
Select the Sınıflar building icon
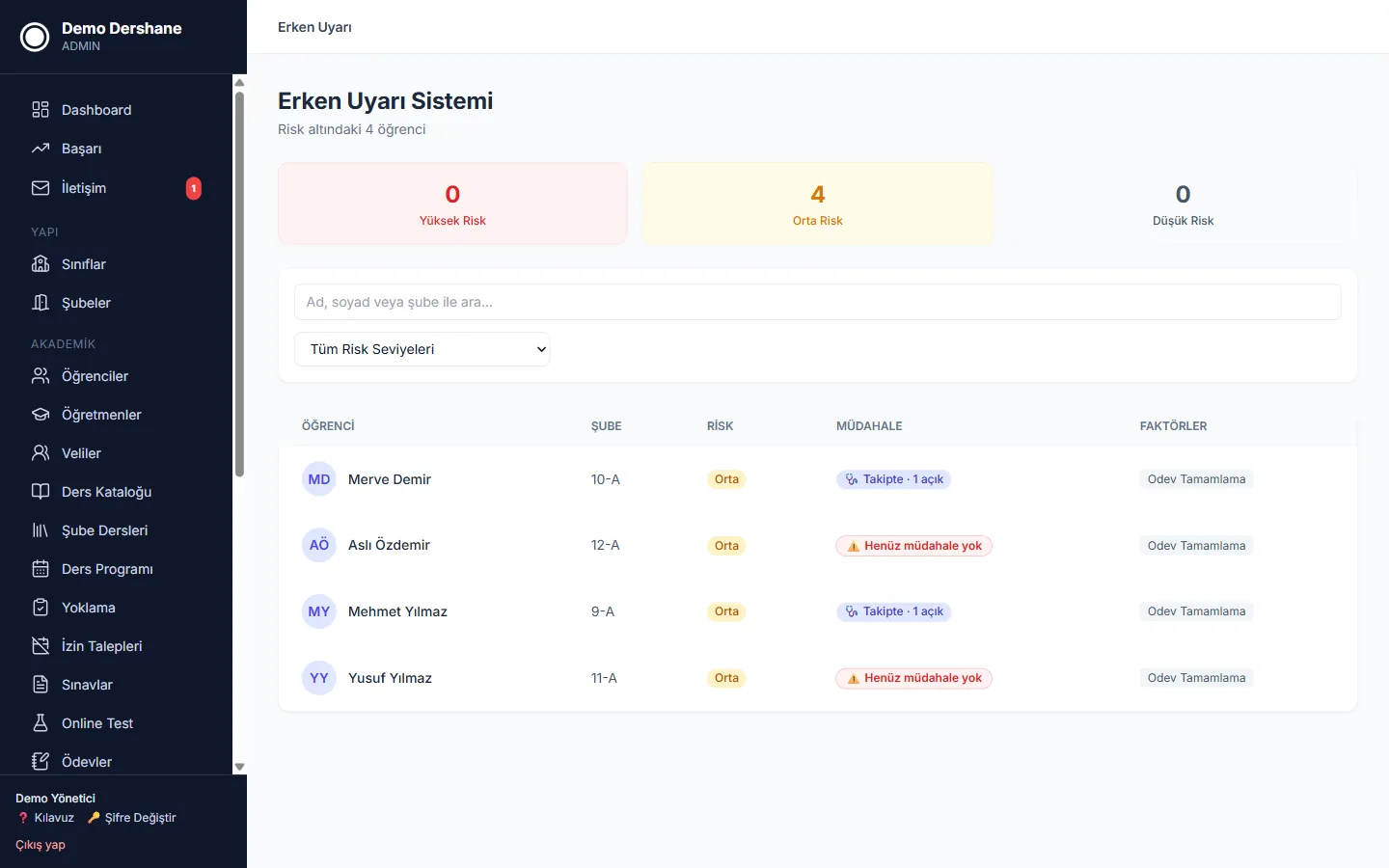click(x=41, y=264)
